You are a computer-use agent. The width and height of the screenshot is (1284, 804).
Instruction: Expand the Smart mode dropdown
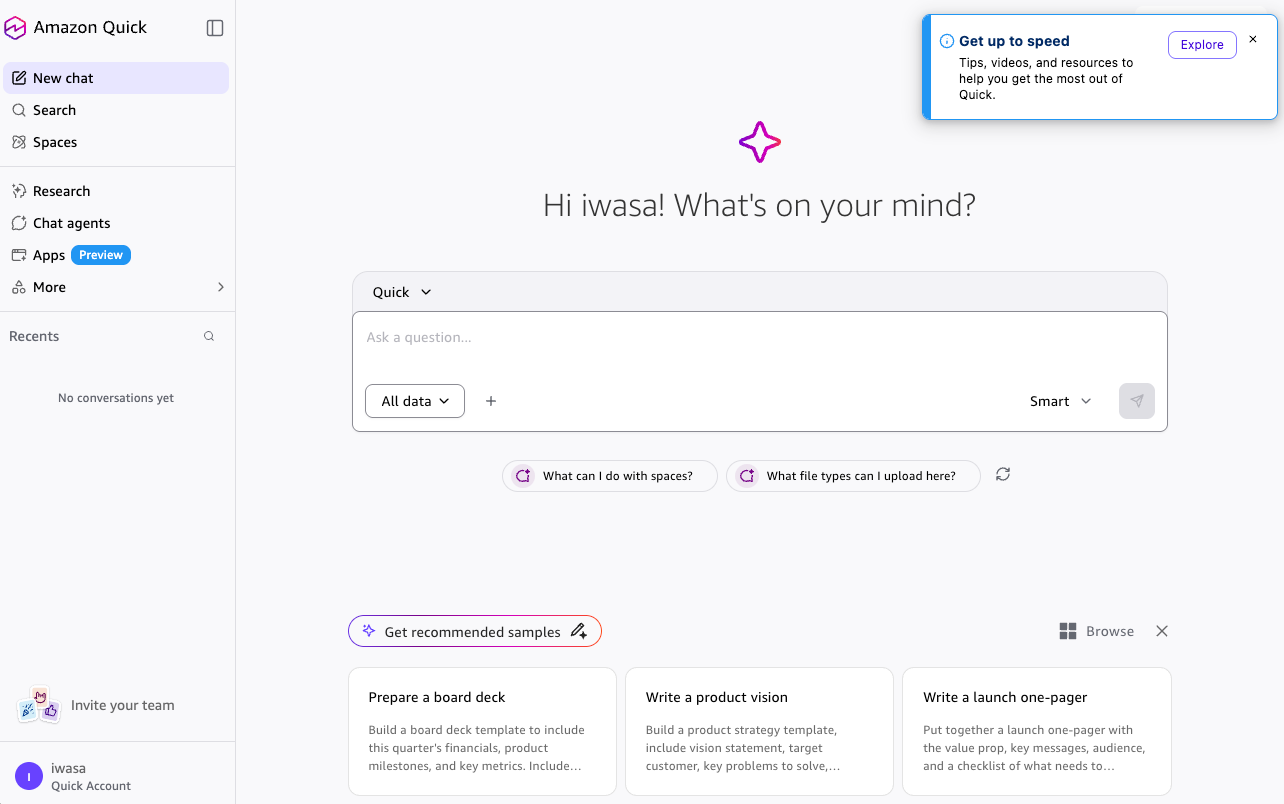click(x=1061, y=401)
